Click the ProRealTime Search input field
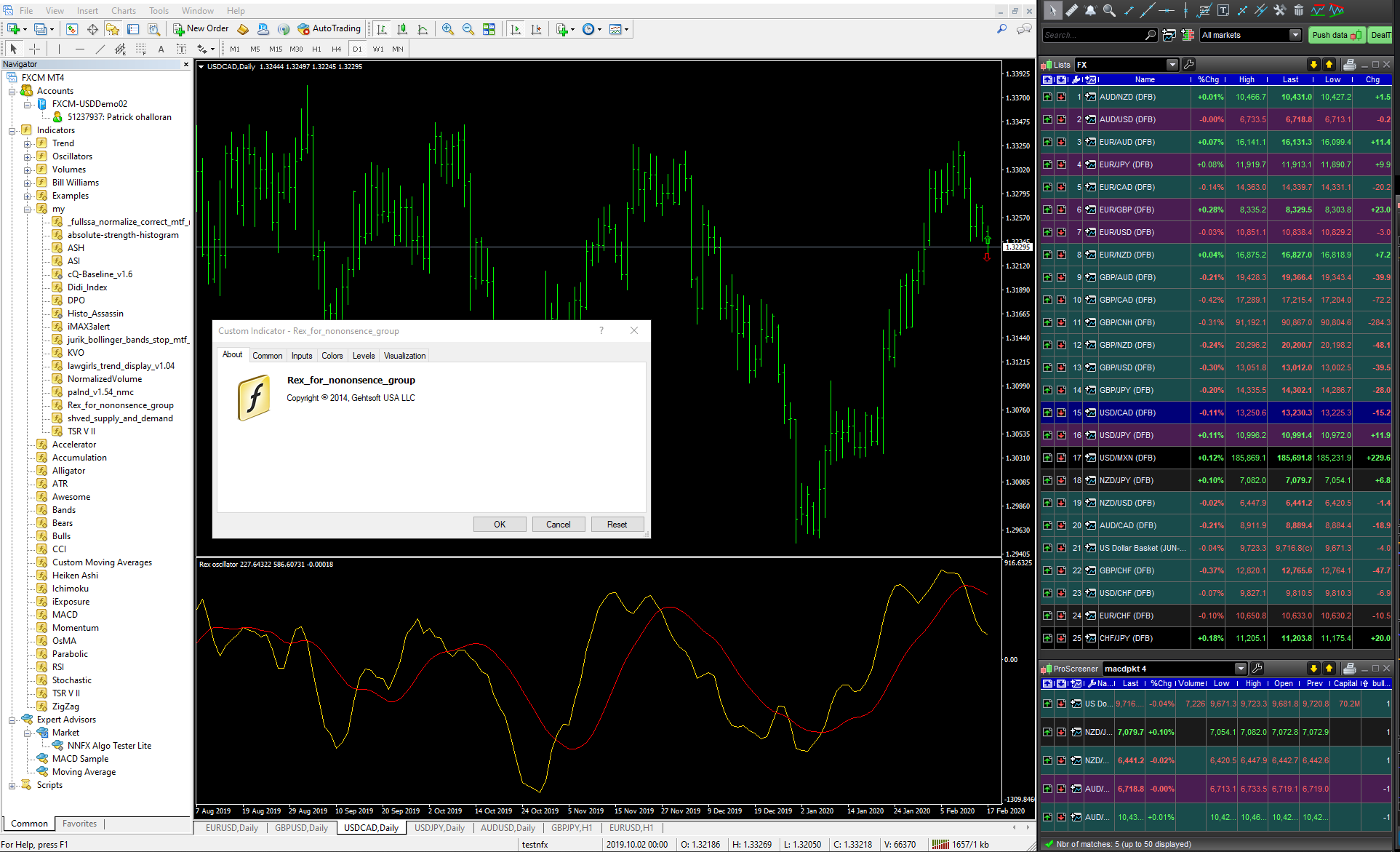This screenshot has width=1400, height=852. [x=1092, y=35]
